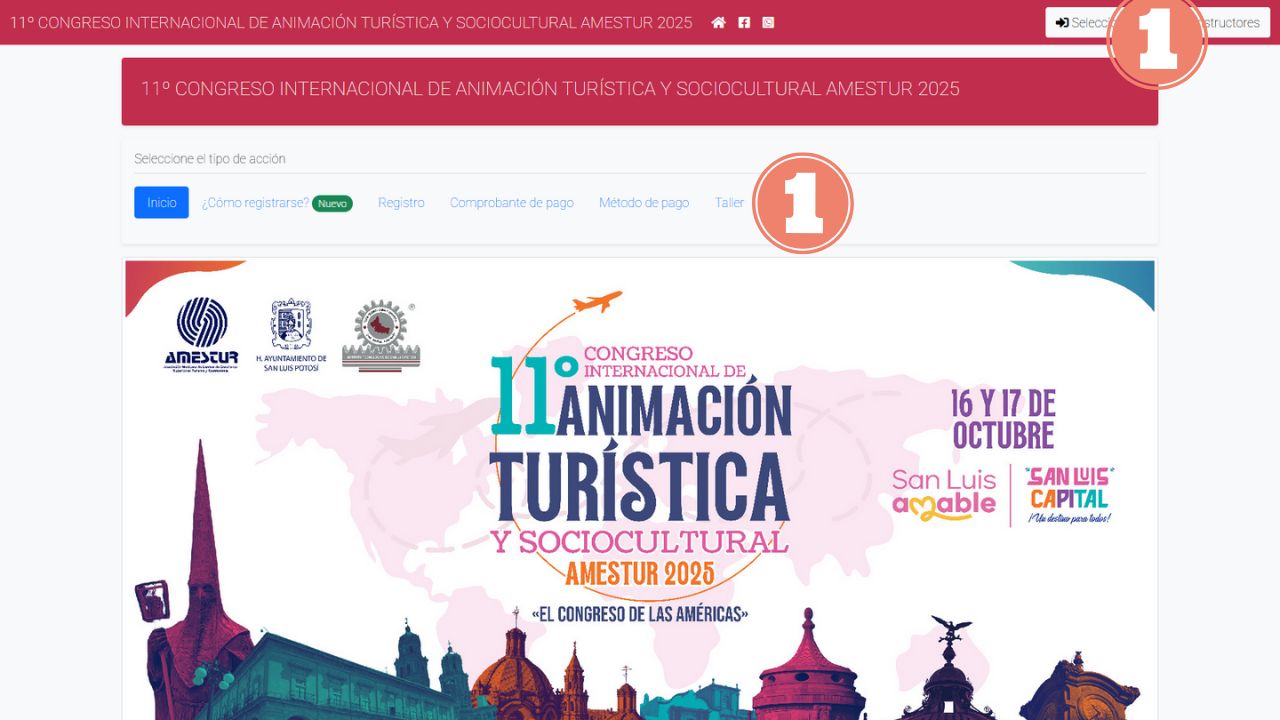
Task: Open the Comprobante de pago tab
Action: click(511, 203)
